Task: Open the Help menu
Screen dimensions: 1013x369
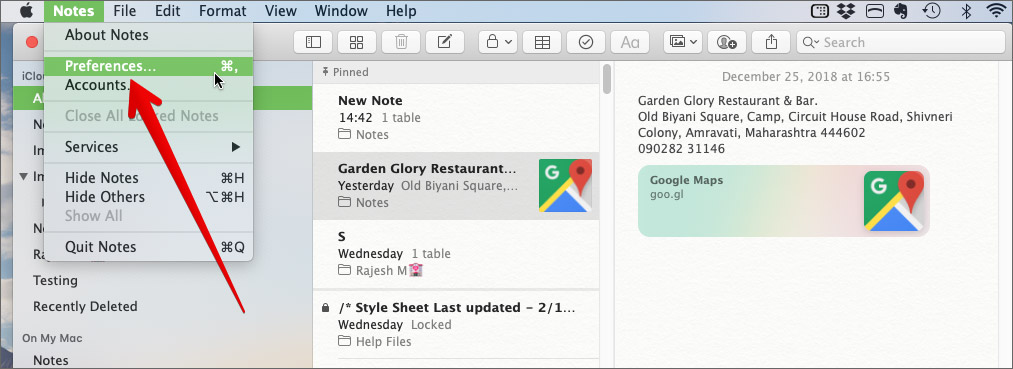Action: click(x=401, y=11)
